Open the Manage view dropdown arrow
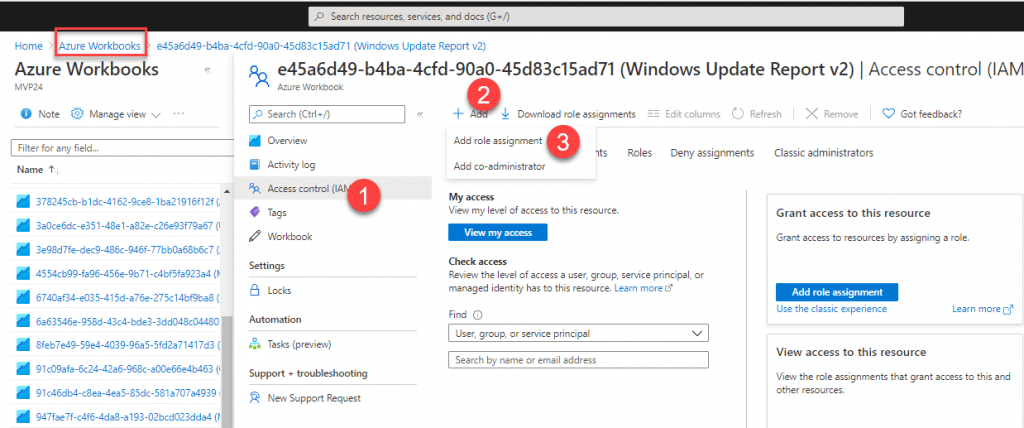The height and width of the screenshot is (428, 1024). click(x=155, y=114)
